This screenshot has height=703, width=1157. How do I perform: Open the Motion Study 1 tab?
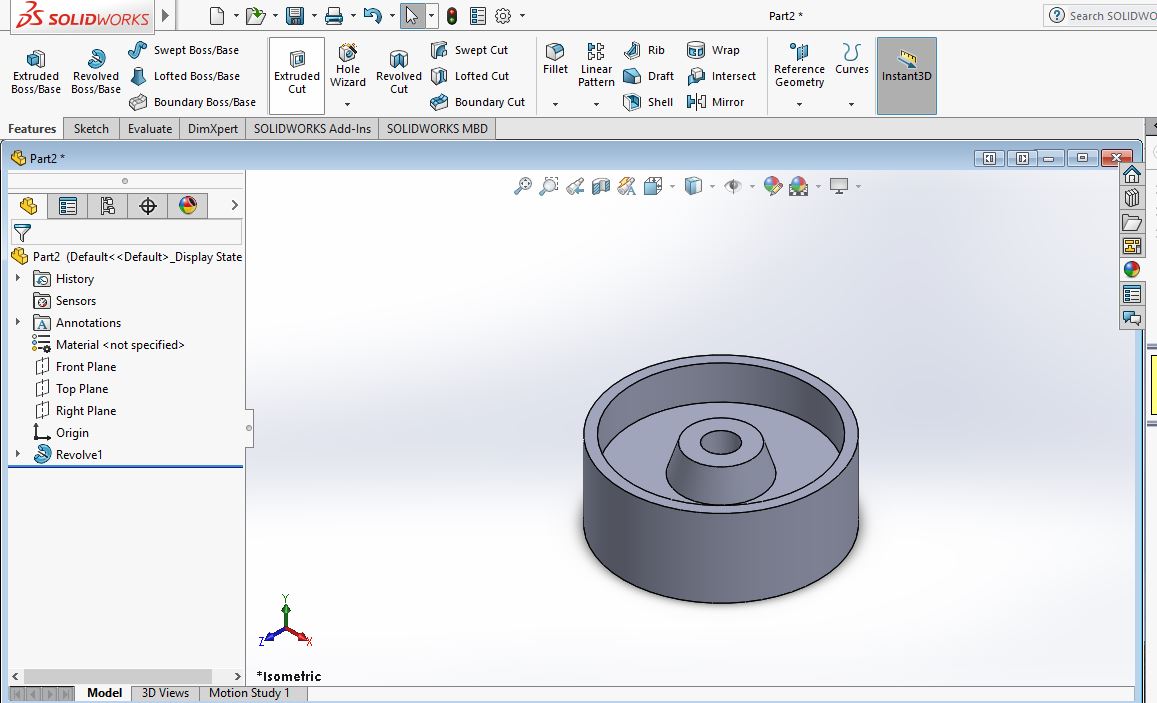coord(249,693)
